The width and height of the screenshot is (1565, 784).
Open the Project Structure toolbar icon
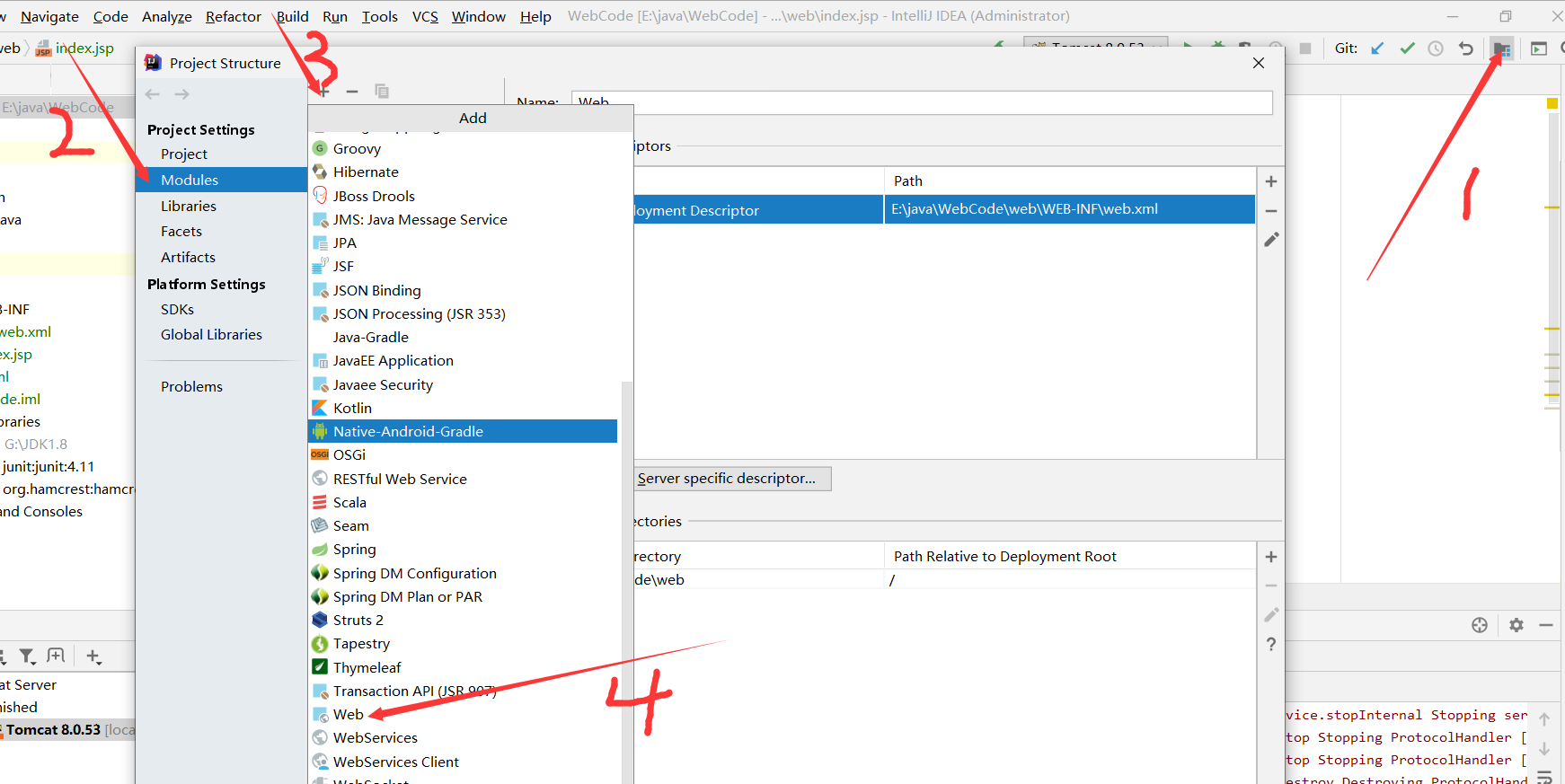[x=1501, y=48]
